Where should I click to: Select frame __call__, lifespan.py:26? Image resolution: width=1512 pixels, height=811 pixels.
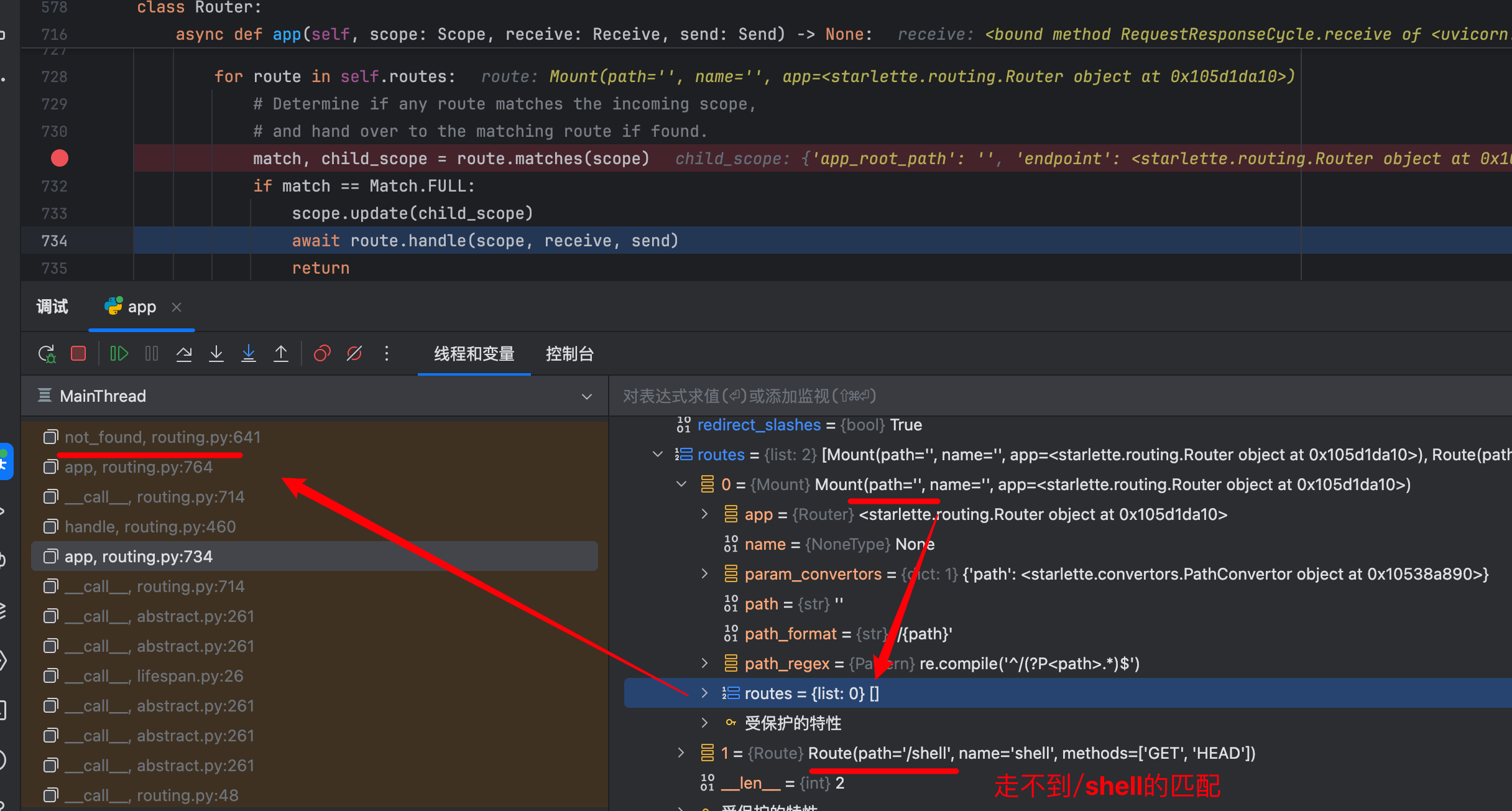315,676
